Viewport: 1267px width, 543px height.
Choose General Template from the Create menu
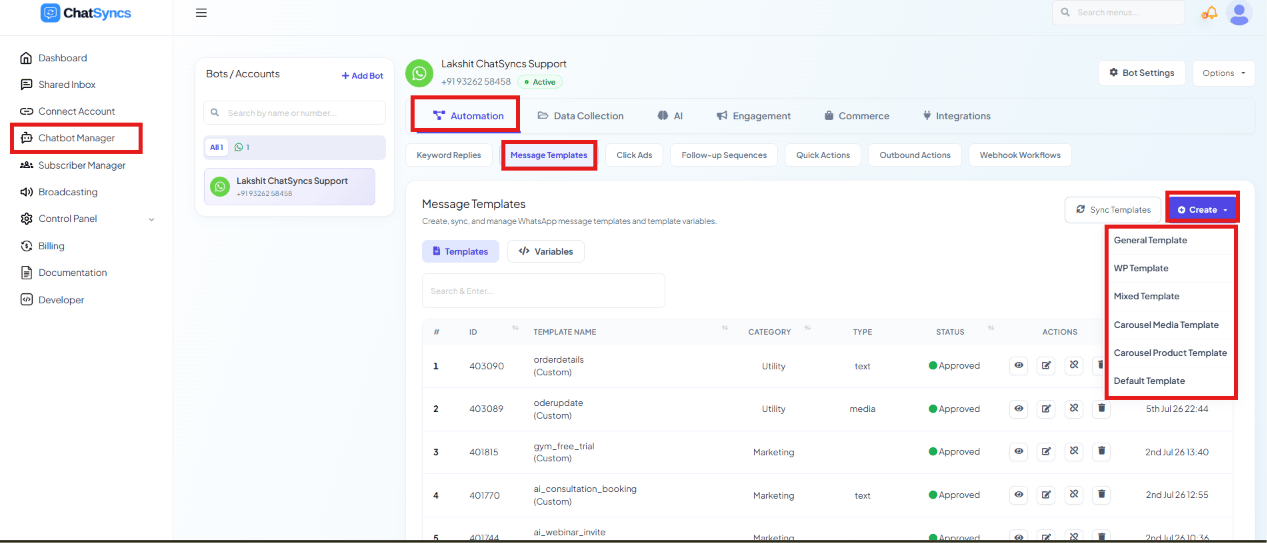[x=1151, y=240]
